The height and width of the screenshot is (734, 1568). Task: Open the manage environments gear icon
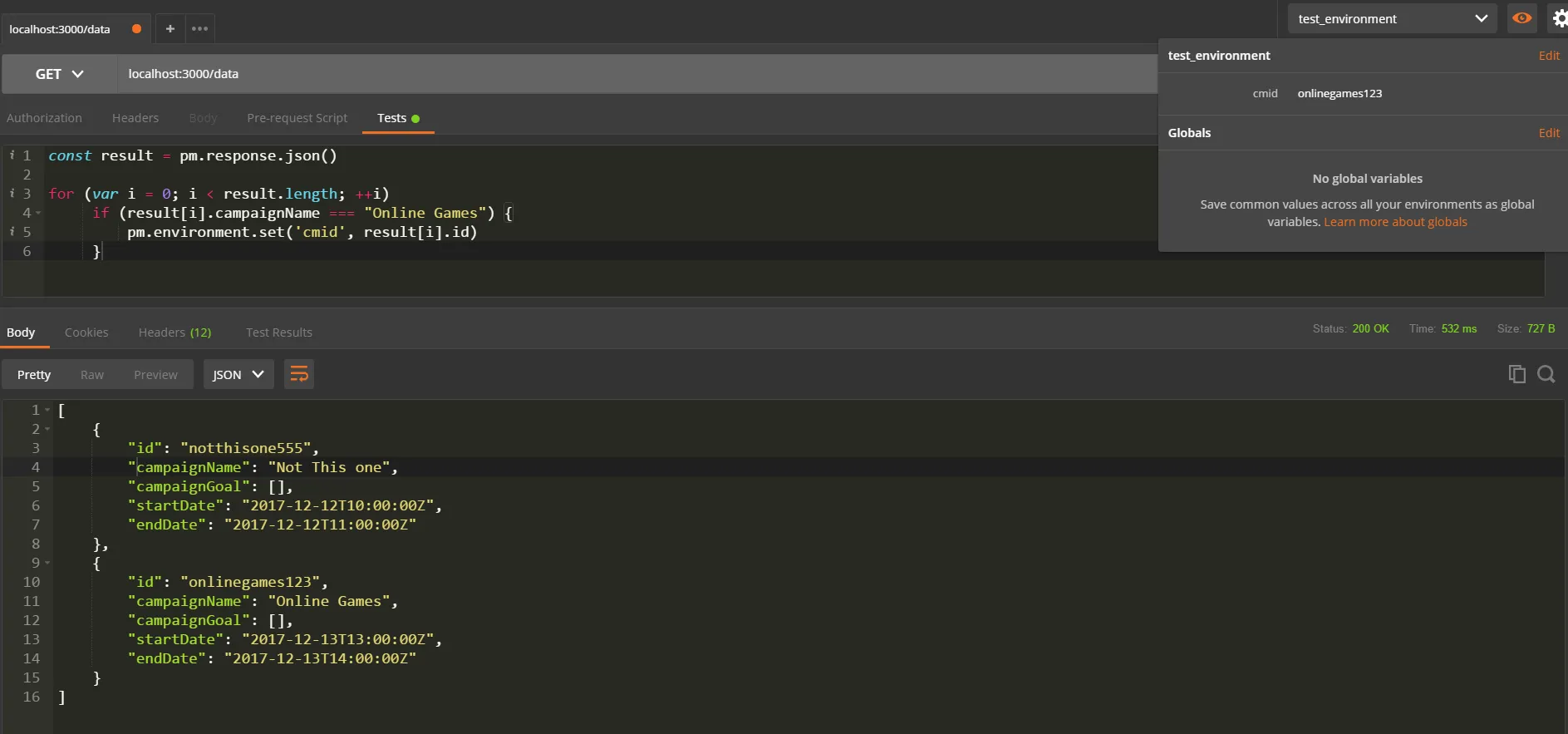point(1559,18)
